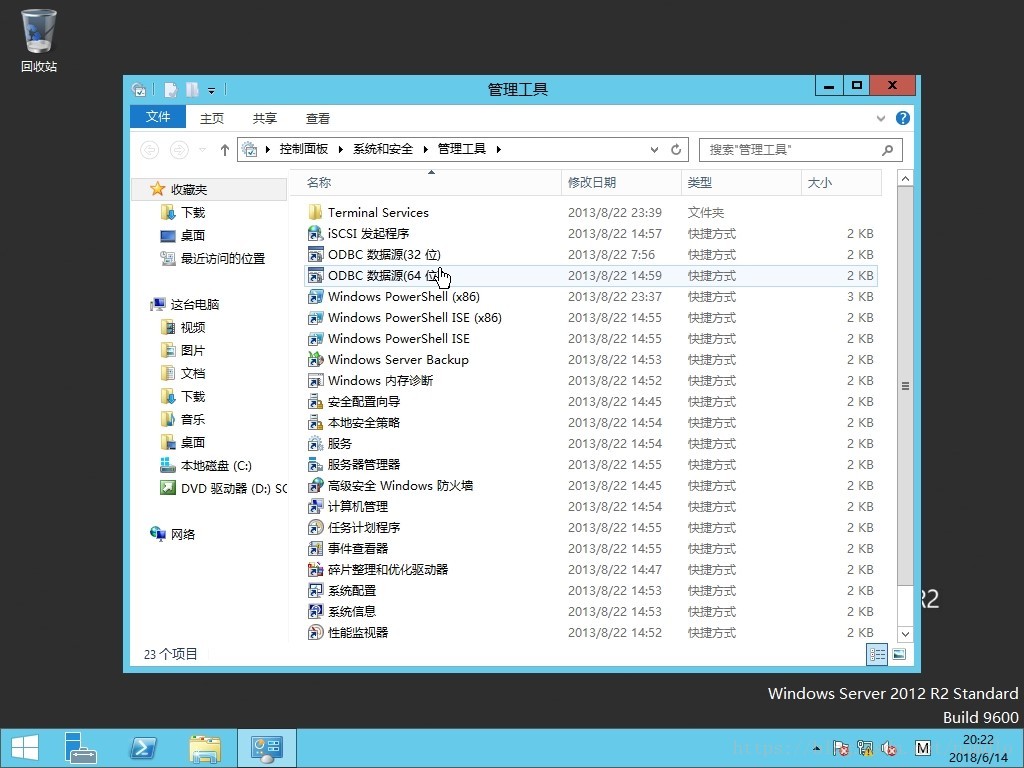Expand the breadcrumb arrow after 系统和安全
The height and width of the screenshot is (768, 1024).
[x=426, y=150]
